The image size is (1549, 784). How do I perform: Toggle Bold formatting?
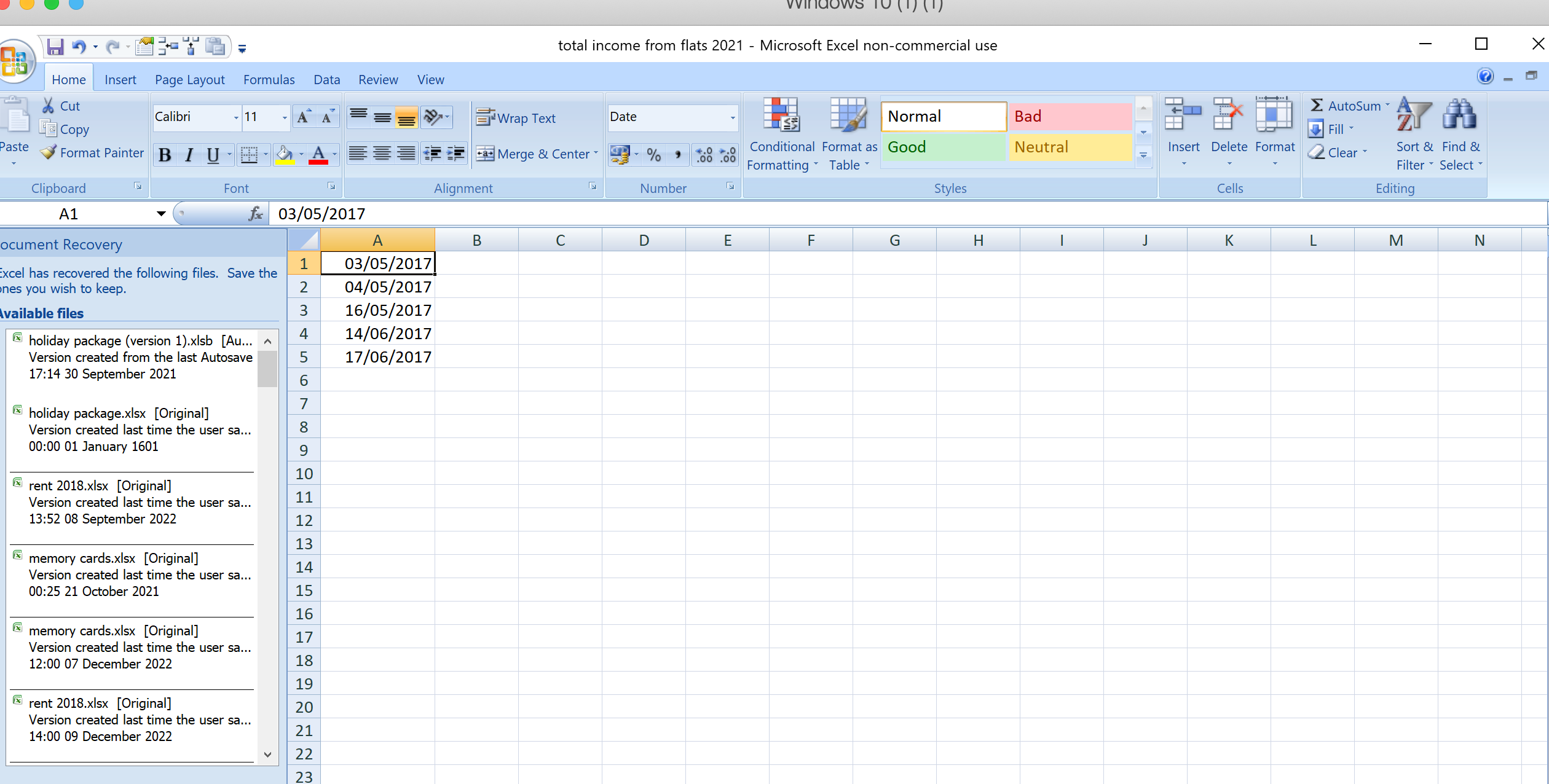(x=164, y=155)
